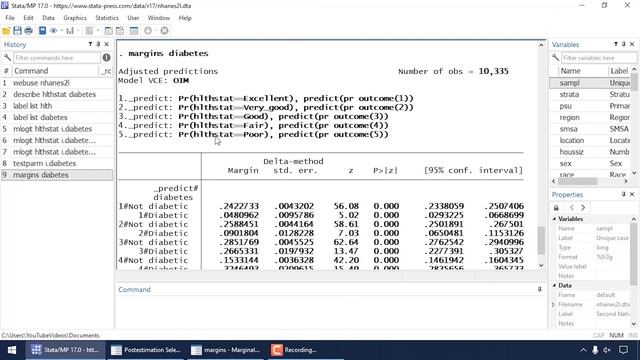640x360 pixels.
Task: Click the wrench icon in History panel
Action: 7,58
